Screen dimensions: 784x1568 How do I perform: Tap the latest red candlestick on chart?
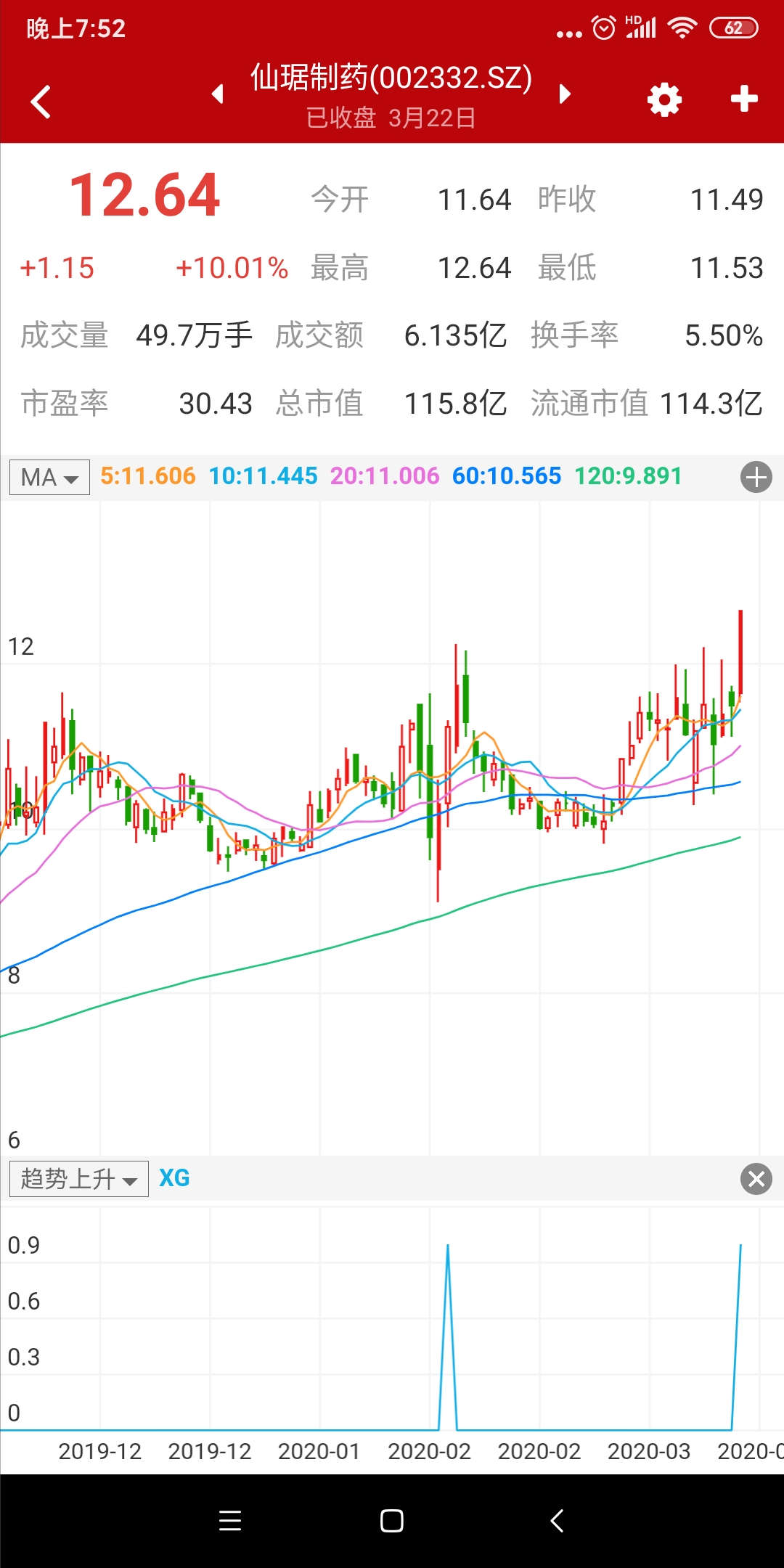coord(740,652)
